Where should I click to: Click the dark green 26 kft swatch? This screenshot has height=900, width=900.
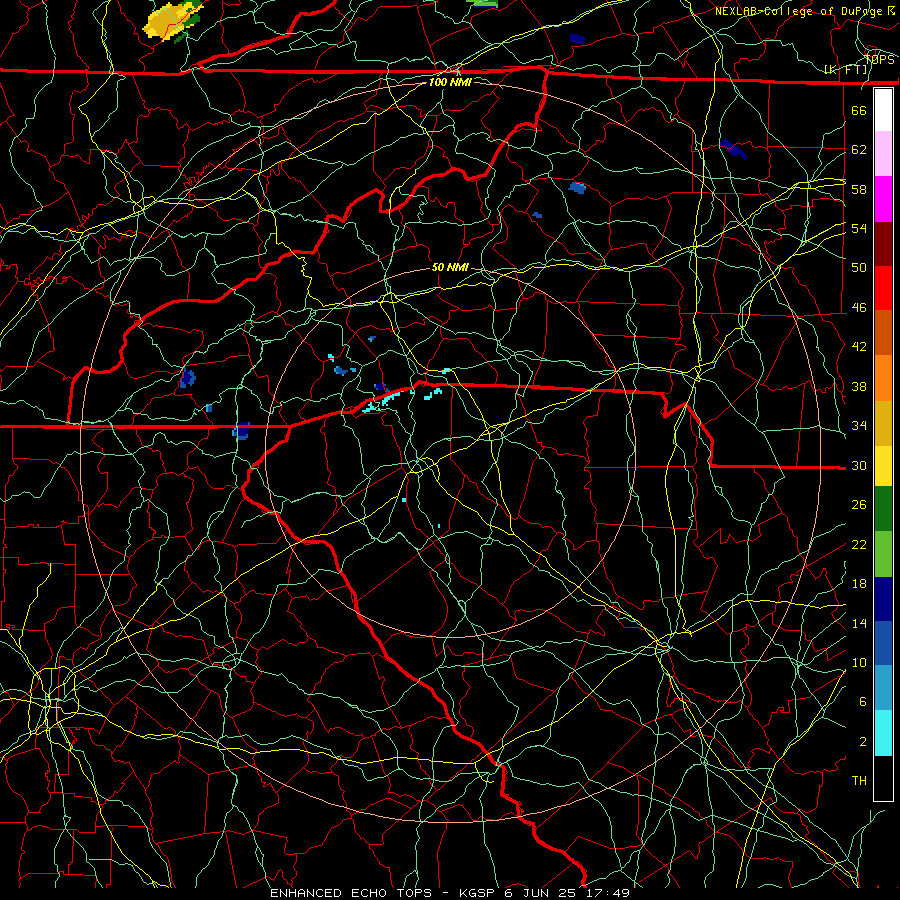[x=883, y=509]
